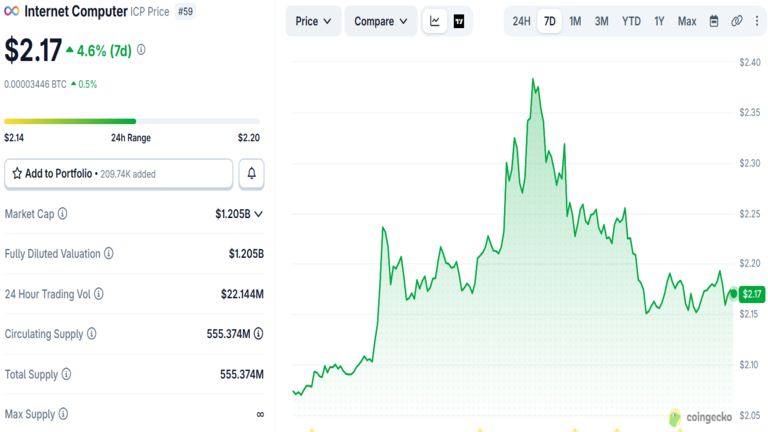This screenshot has width=768, height=432.
Task: Show Market Cap info tooltip icon
Action: tap(63, 214)
